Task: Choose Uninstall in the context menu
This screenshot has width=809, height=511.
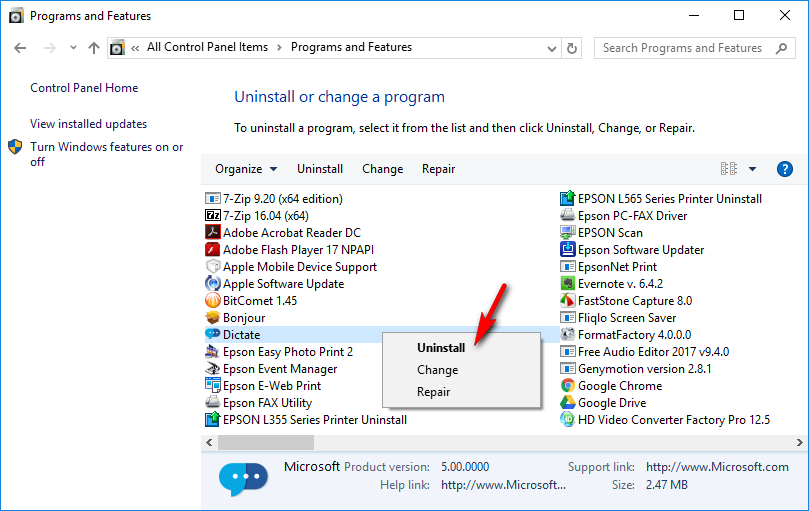Action: pos(441,348)
